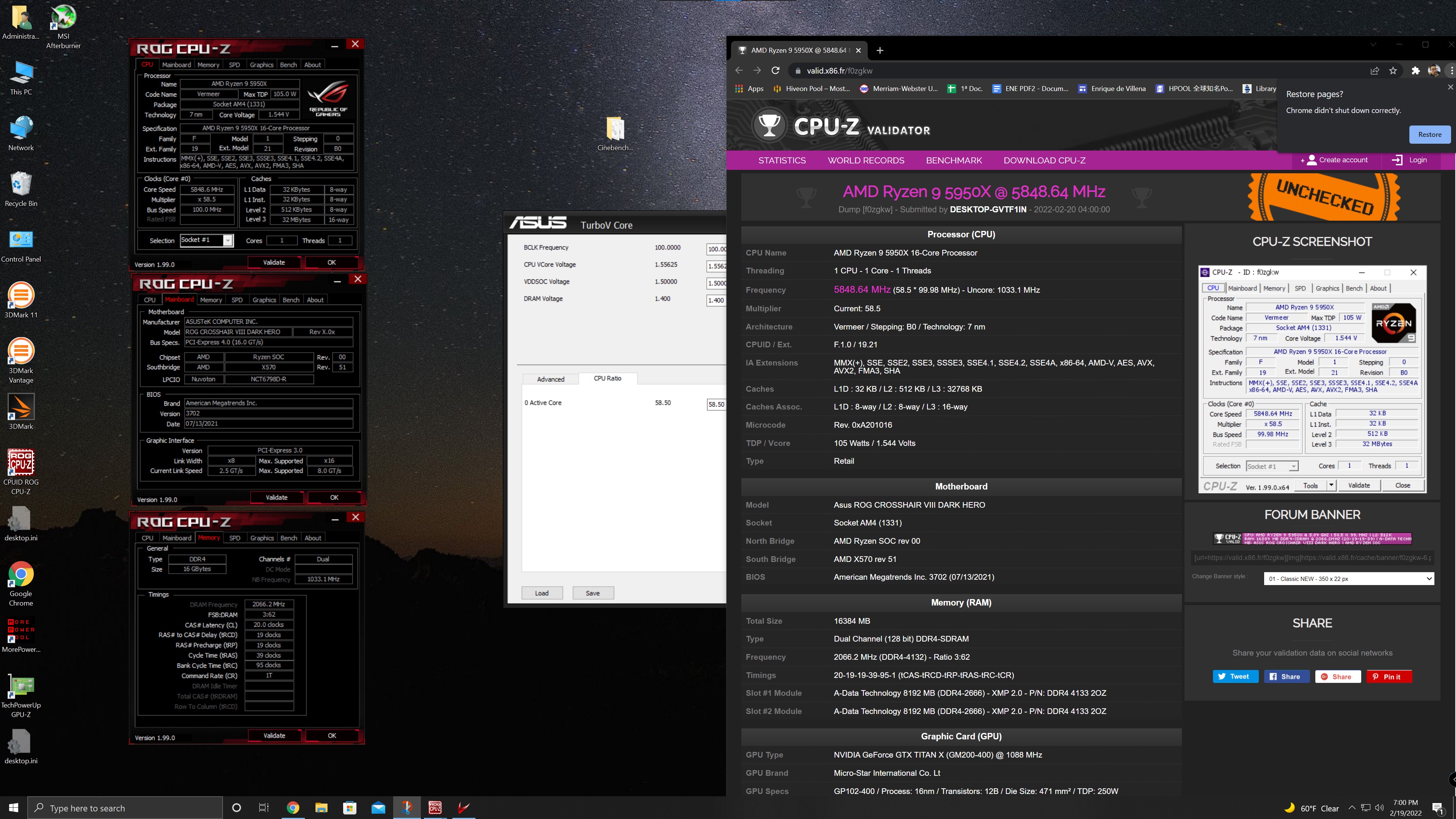Open notification center in system tray
Screen dimensions: 1456x819
1438,808
